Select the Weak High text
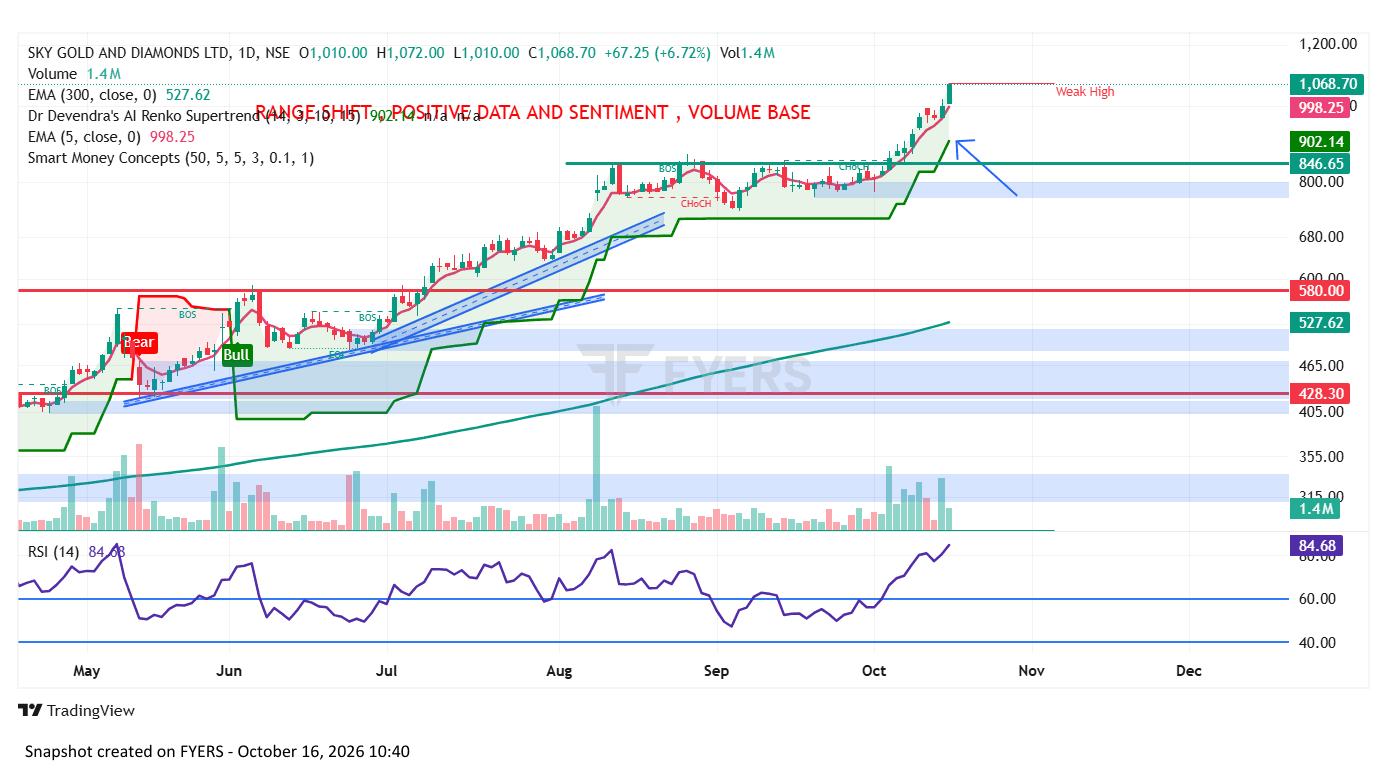1387x772 pixels. (x=1085, y=92)
